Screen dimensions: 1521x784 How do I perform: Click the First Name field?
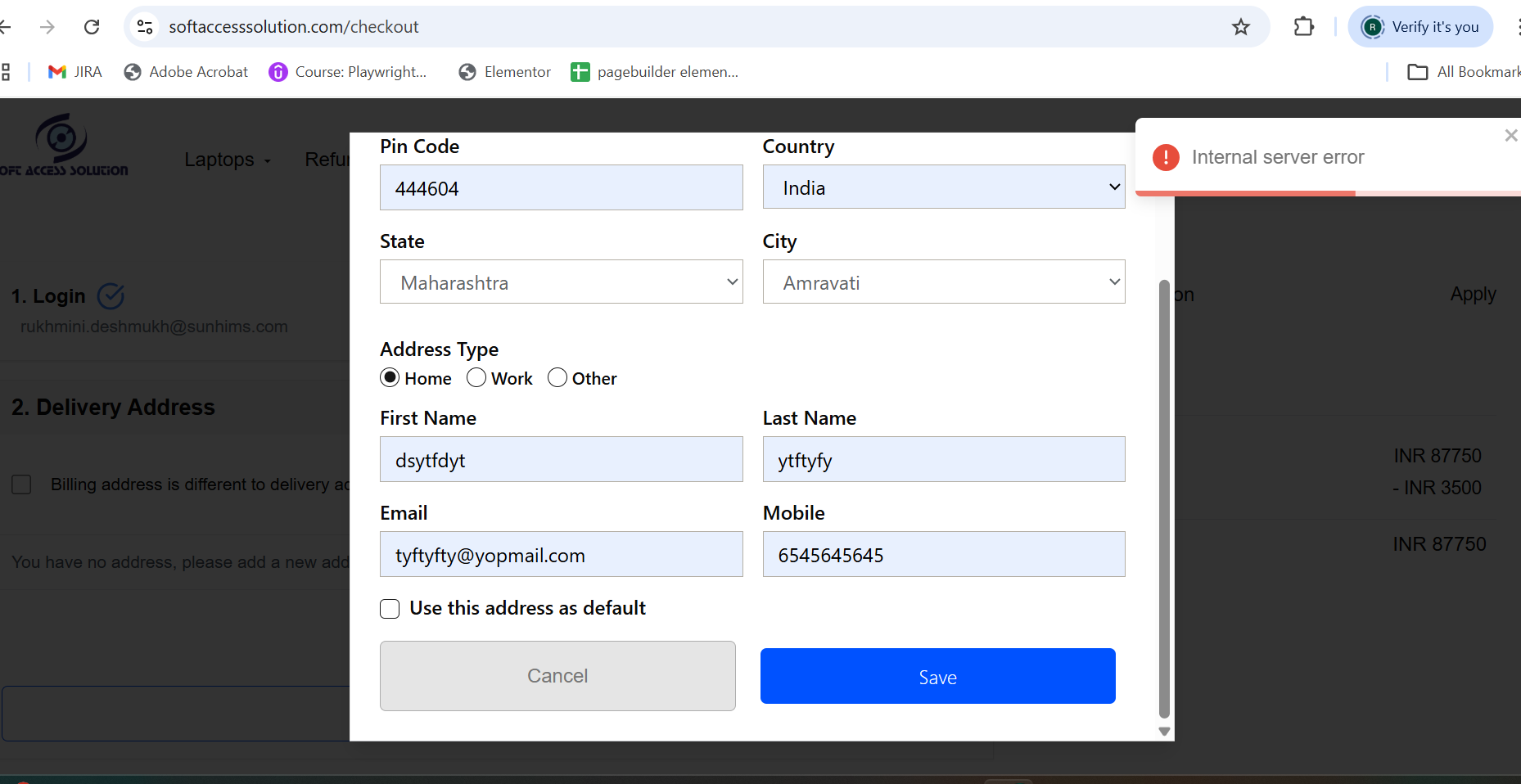pos(562,459)
